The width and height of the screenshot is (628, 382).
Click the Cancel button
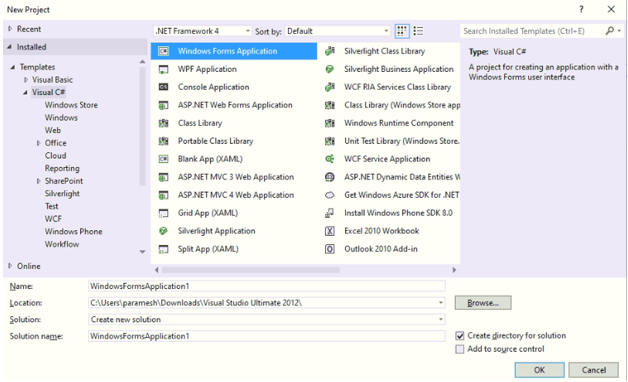[594, 370]
